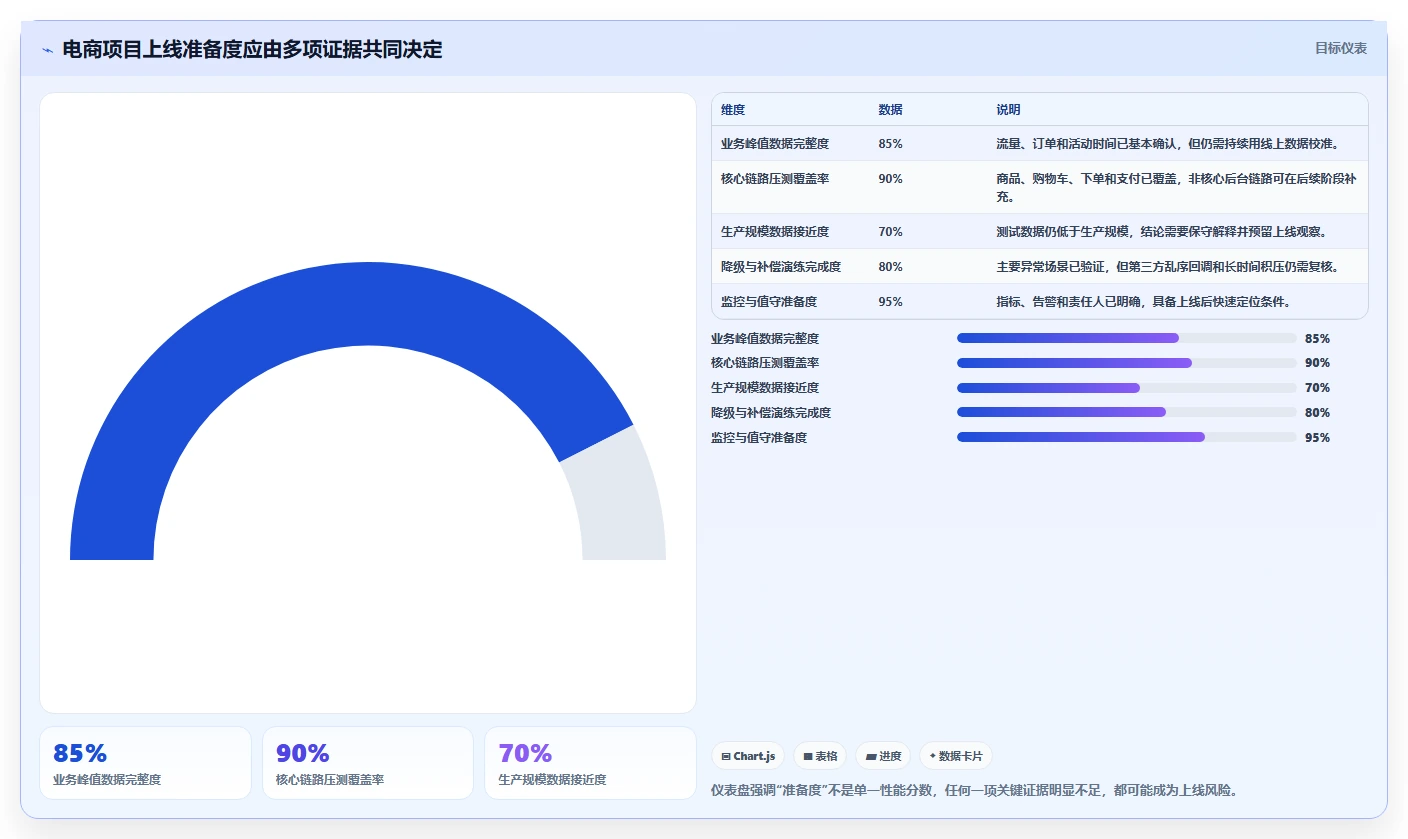Click the 维度 column header in the table
This screenshot has height=839, width=1408.
[733, 109]
